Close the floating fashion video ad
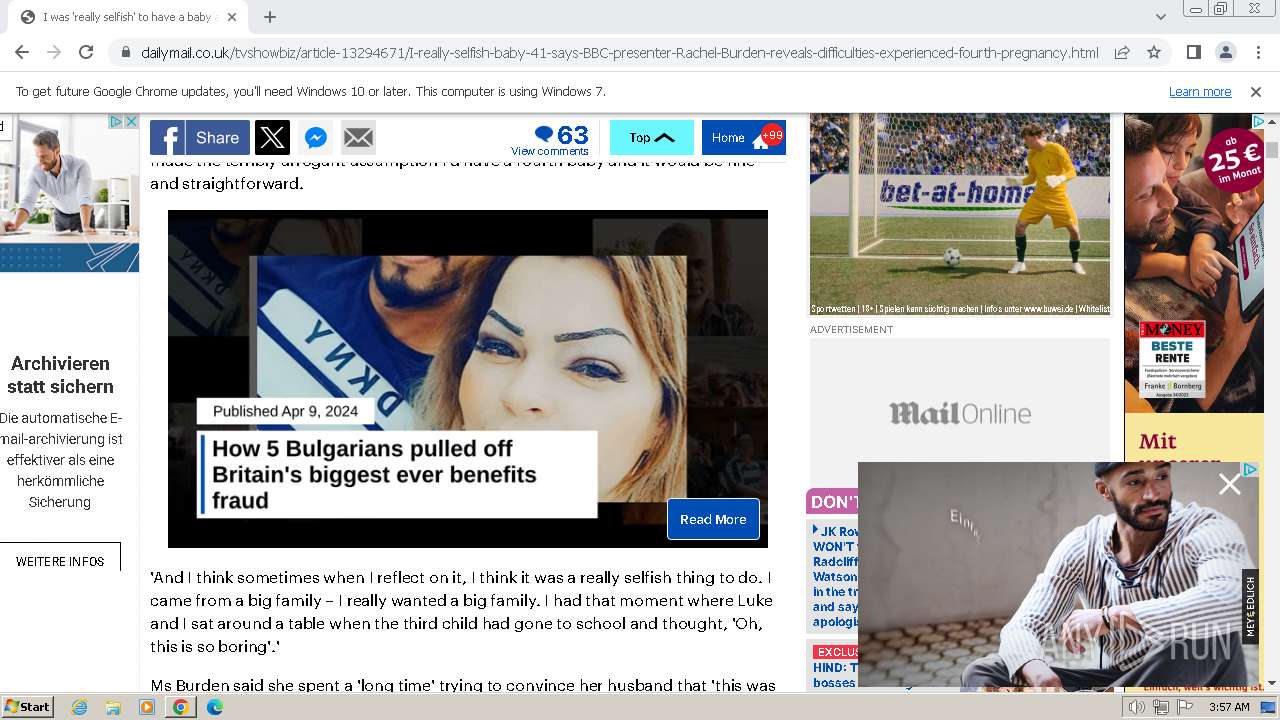This screenshot has height=720, width=1280. [1229, 485]
